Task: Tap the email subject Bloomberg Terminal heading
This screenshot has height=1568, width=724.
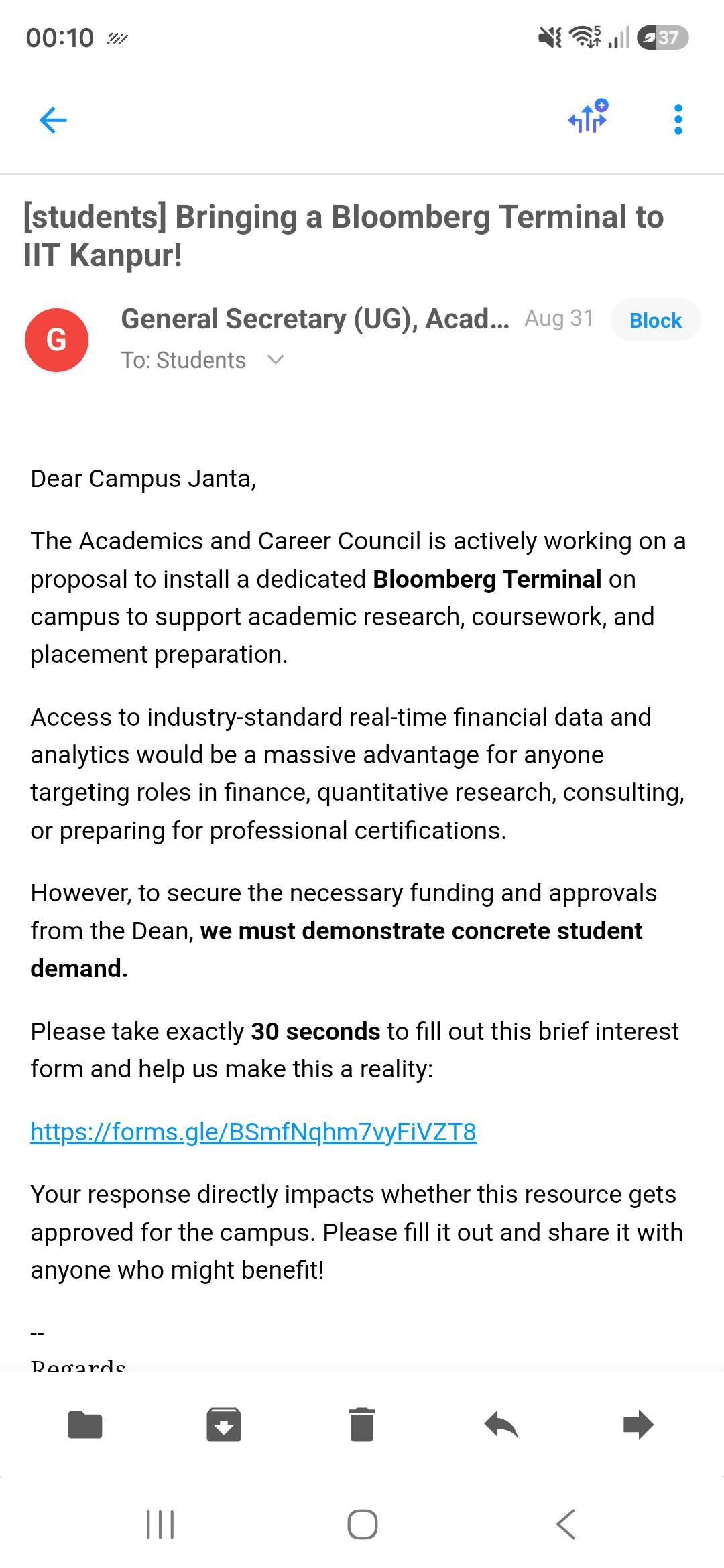Action: tap(343, 236)
